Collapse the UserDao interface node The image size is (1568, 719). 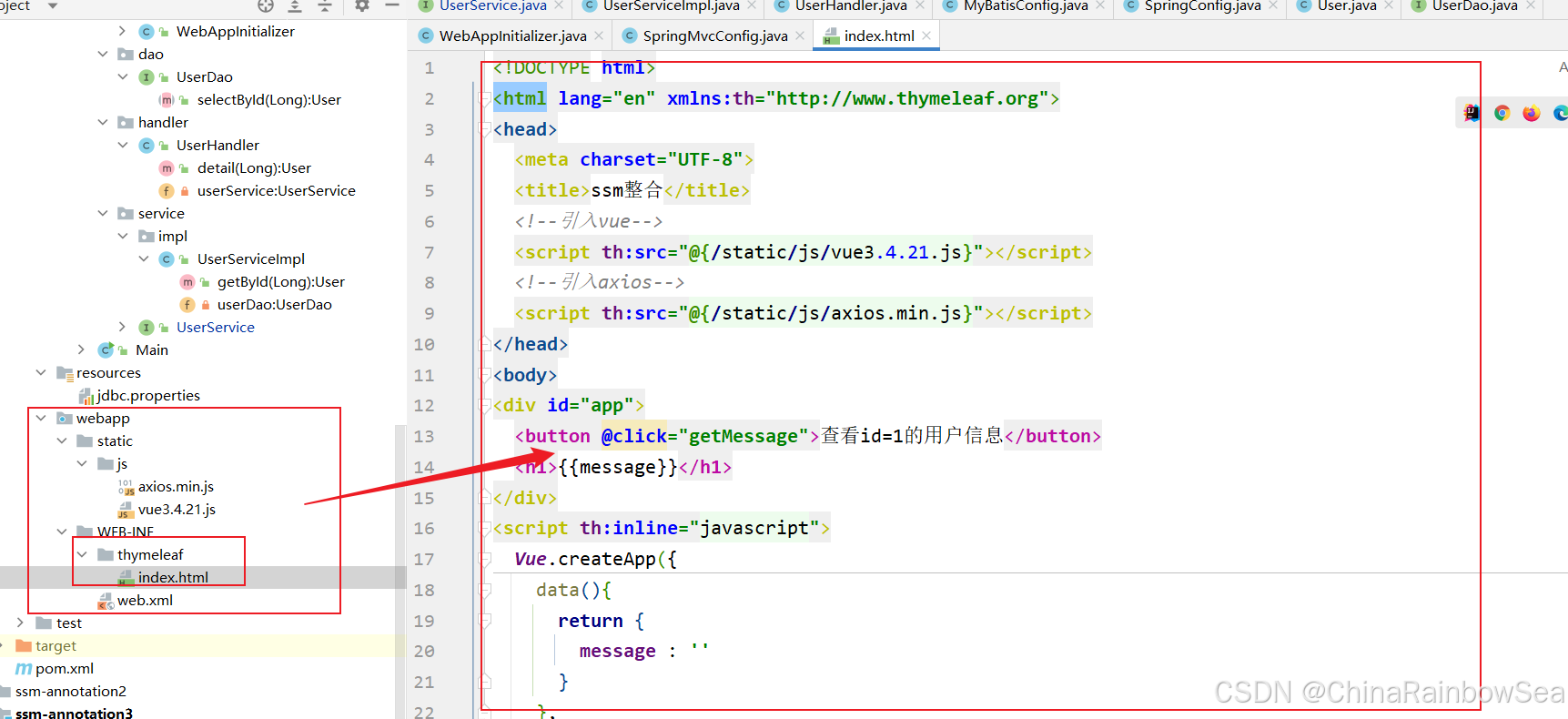pyautogui.click(x=123, y=76)
